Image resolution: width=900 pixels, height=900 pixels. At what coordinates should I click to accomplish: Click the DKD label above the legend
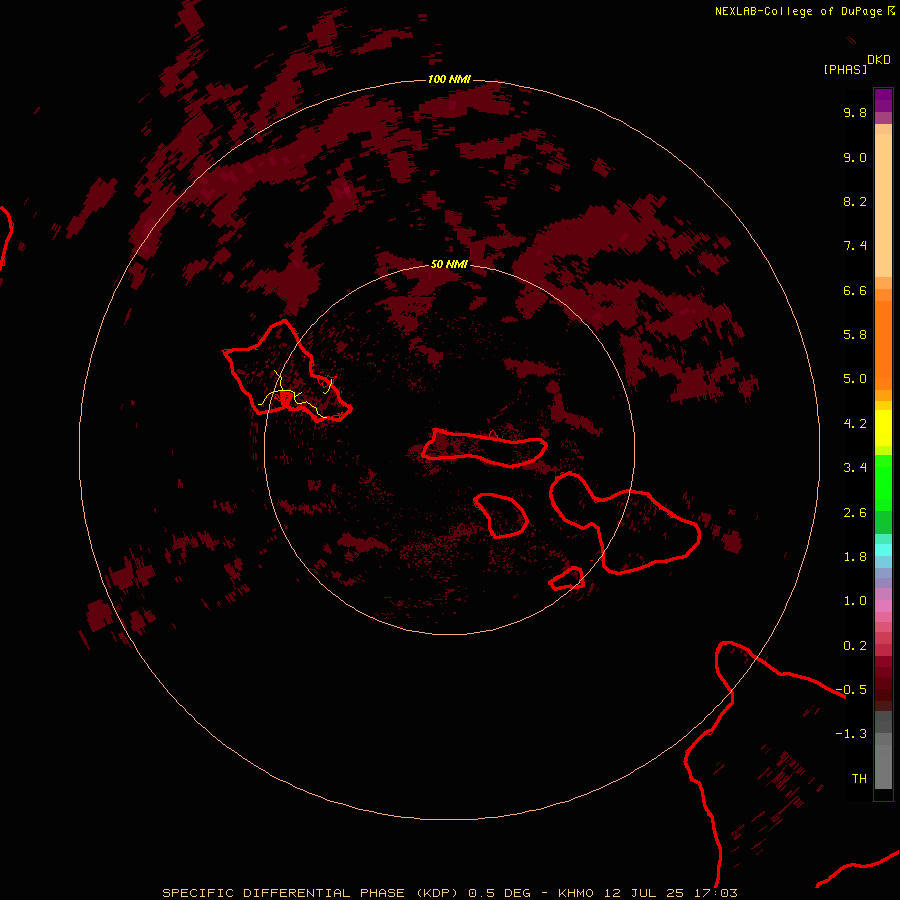879,60
